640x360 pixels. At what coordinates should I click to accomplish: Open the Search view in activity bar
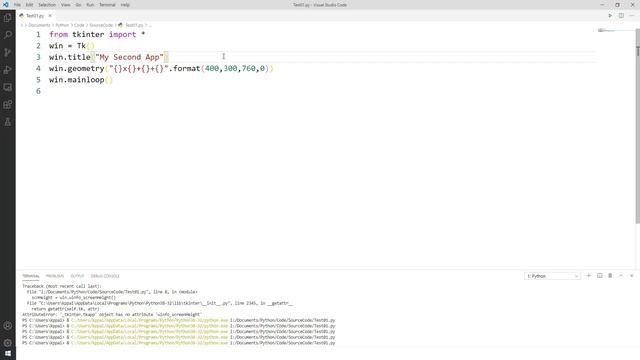pos(8,35)
